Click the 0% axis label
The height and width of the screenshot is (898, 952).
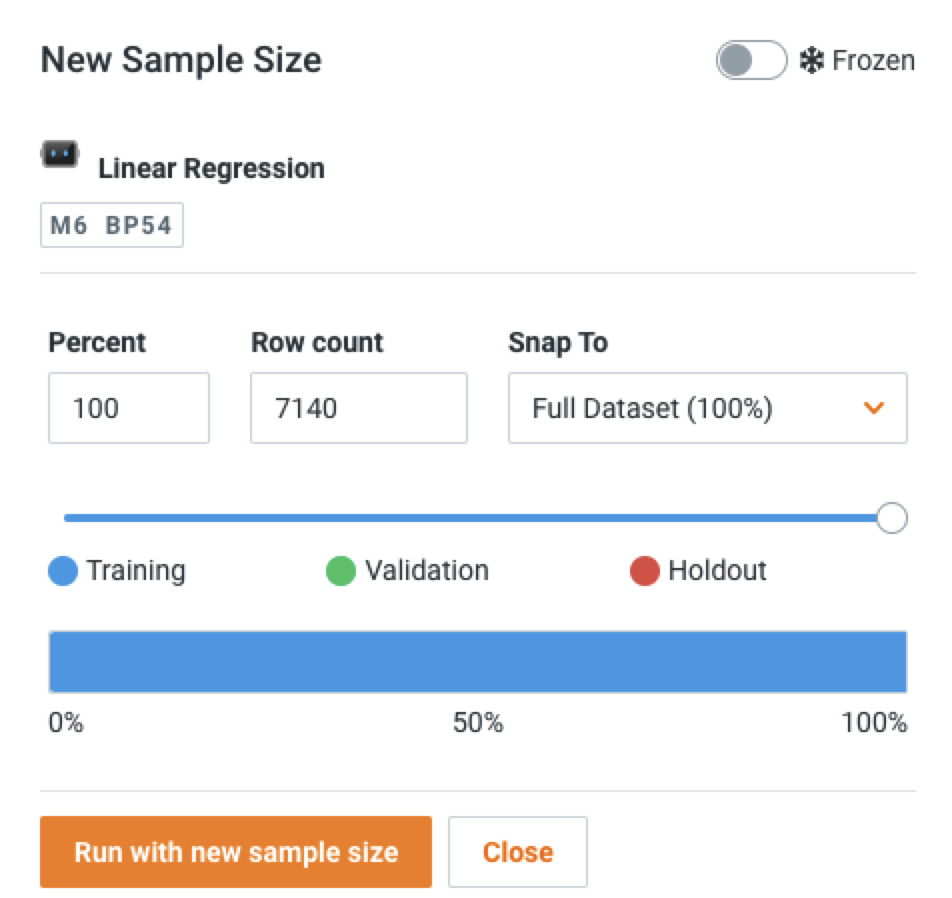66,723
